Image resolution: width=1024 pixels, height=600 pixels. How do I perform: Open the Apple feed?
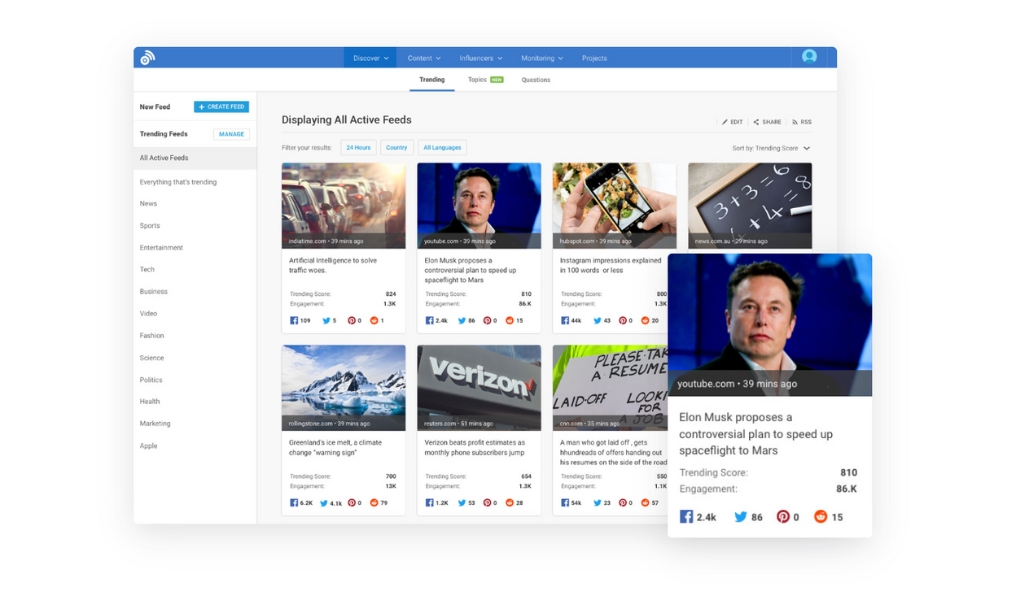click(148, 446)
